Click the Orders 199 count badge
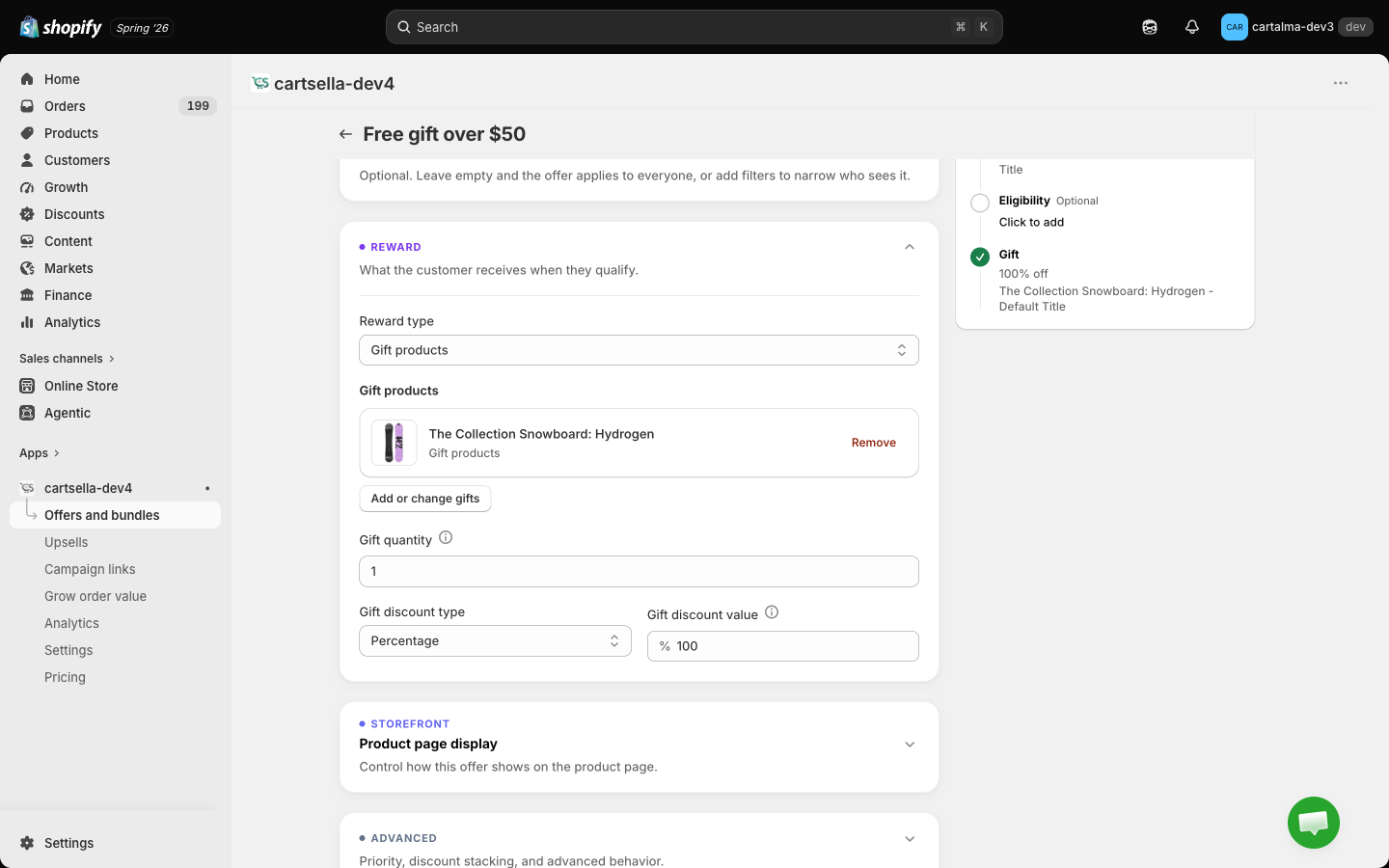 (x=198, y=106)
